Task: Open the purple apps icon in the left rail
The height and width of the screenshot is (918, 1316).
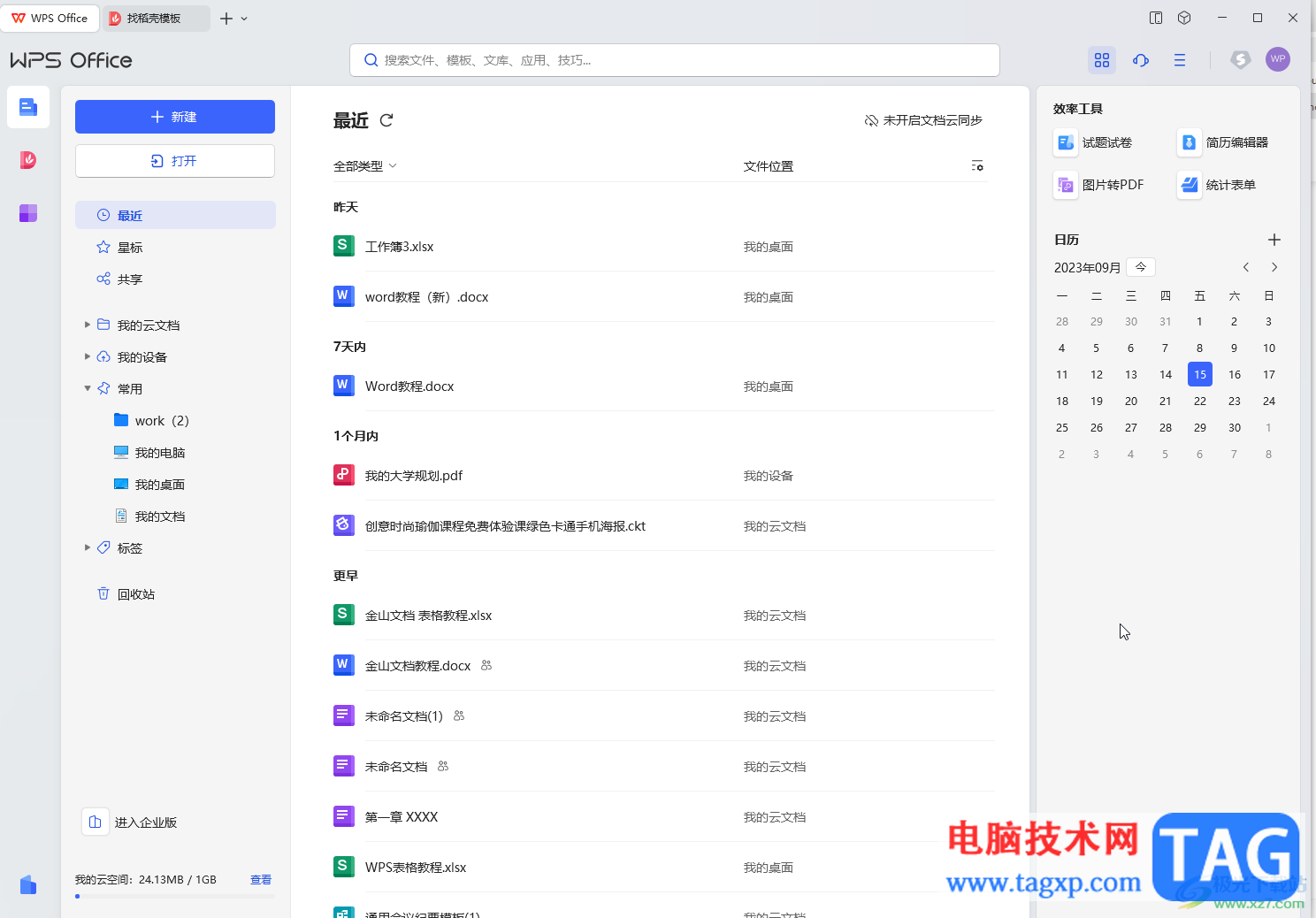Action: (28, 213)
